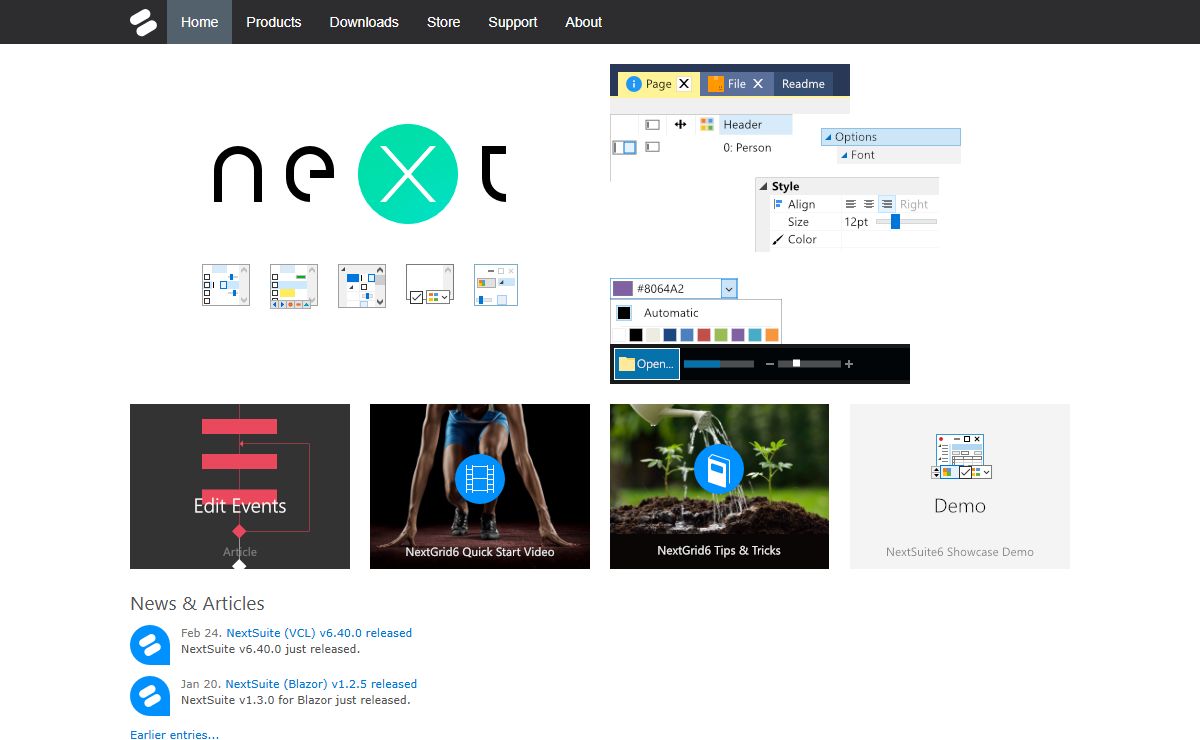Viewport: 1200px width, 740px height.
Task: Click the blue info icon on the Page tab
Action: pyautogui.click(x=633, y=84)
